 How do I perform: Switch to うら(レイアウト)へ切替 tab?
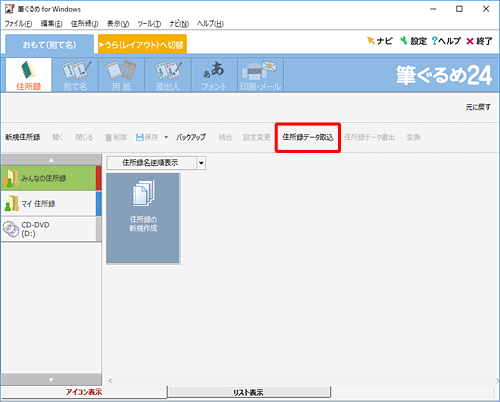click(x=142, y=44)
